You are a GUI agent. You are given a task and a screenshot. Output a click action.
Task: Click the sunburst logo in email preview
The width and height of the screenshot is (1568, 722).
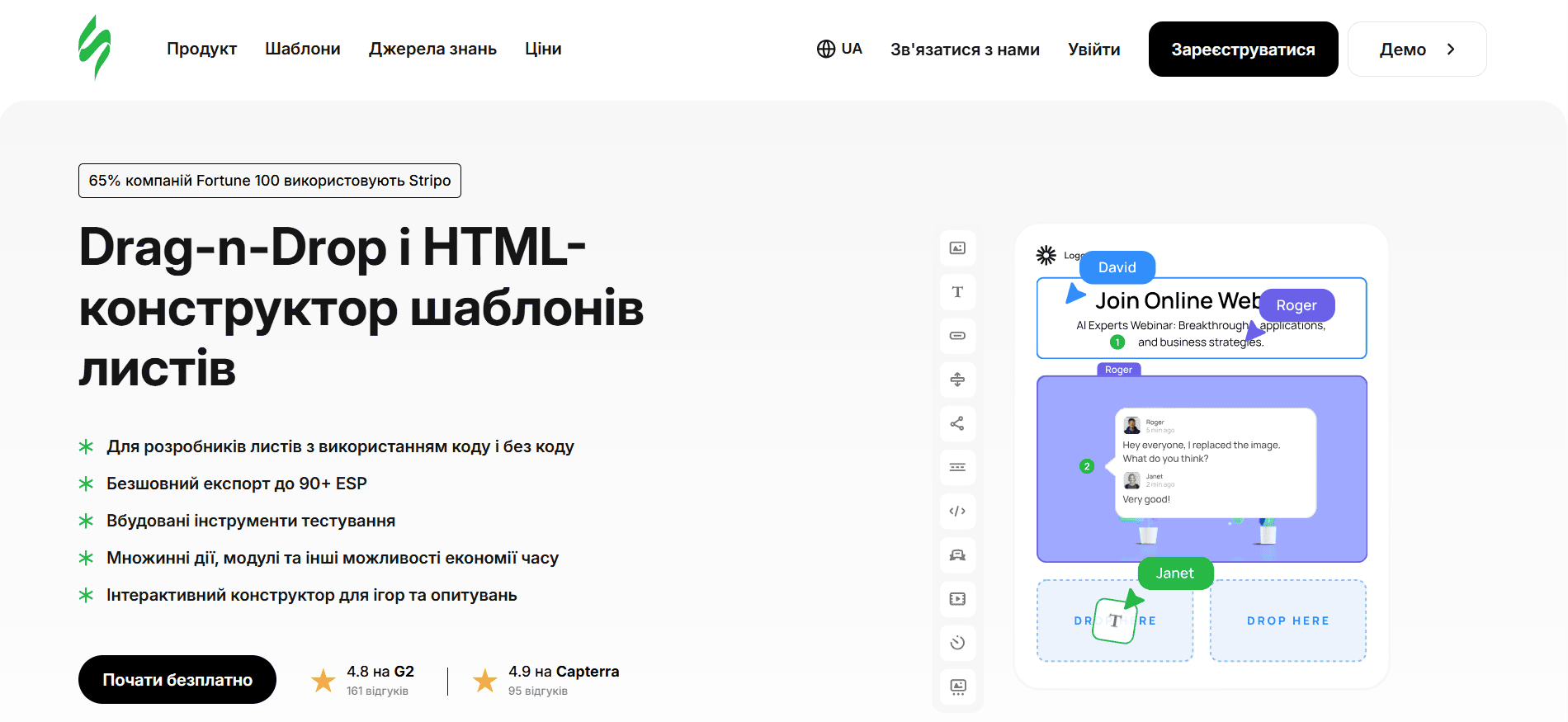[x=1046, y=255]
